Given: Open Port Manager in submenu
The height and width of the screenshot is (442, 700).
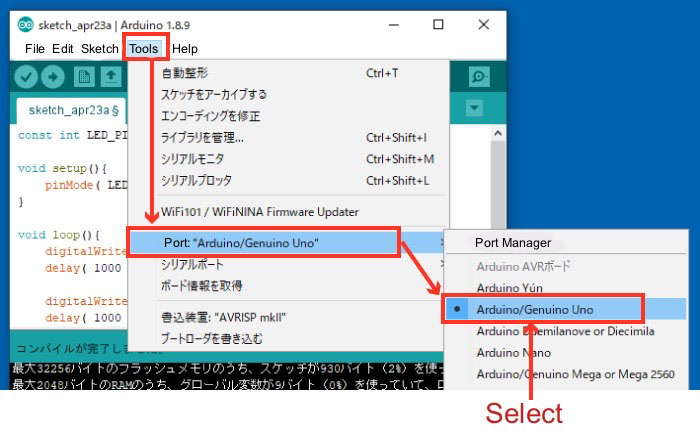Looking at the screenshot, I should 566,242.
